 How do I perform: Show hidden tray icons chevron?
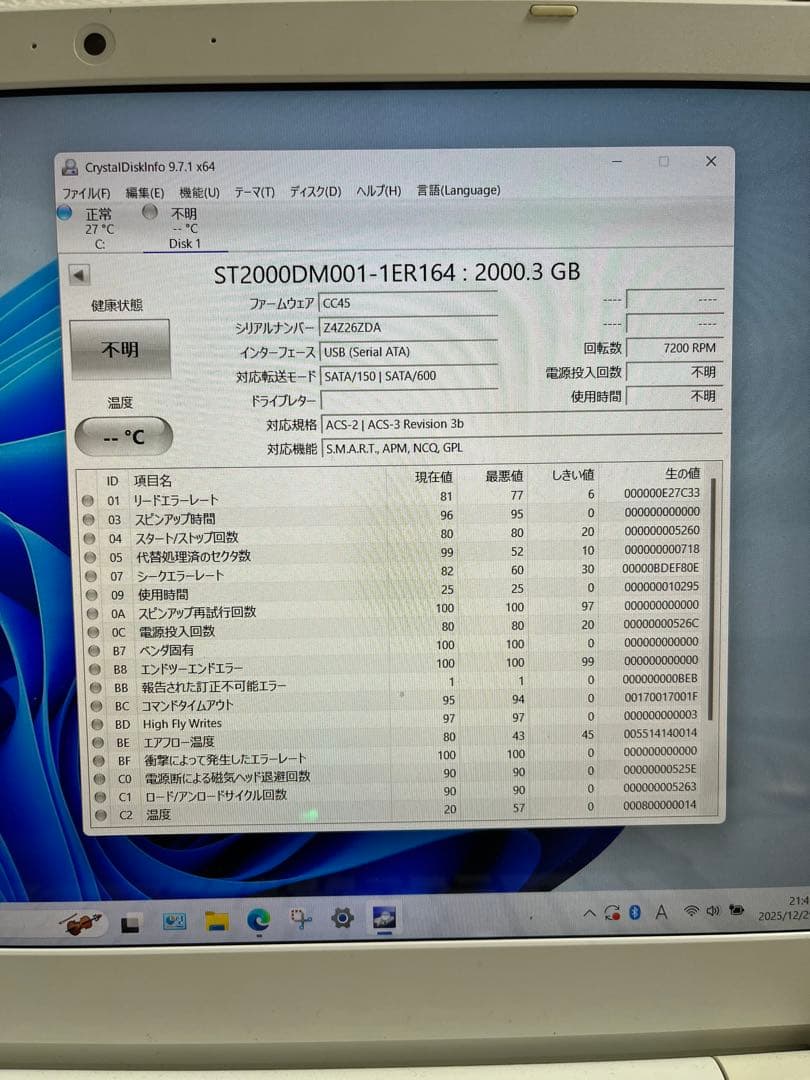pos(590,914)
